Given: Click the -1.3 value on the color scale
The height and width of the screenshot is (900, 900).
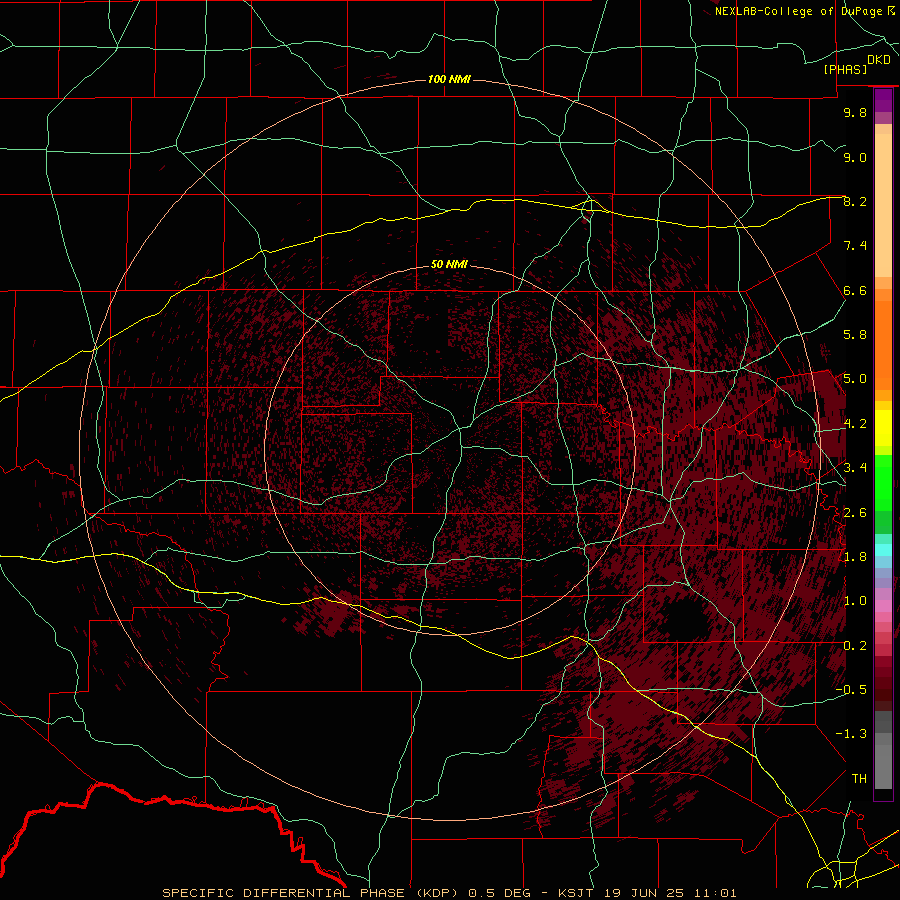Looking at the screenshot, I should [851, 734].
